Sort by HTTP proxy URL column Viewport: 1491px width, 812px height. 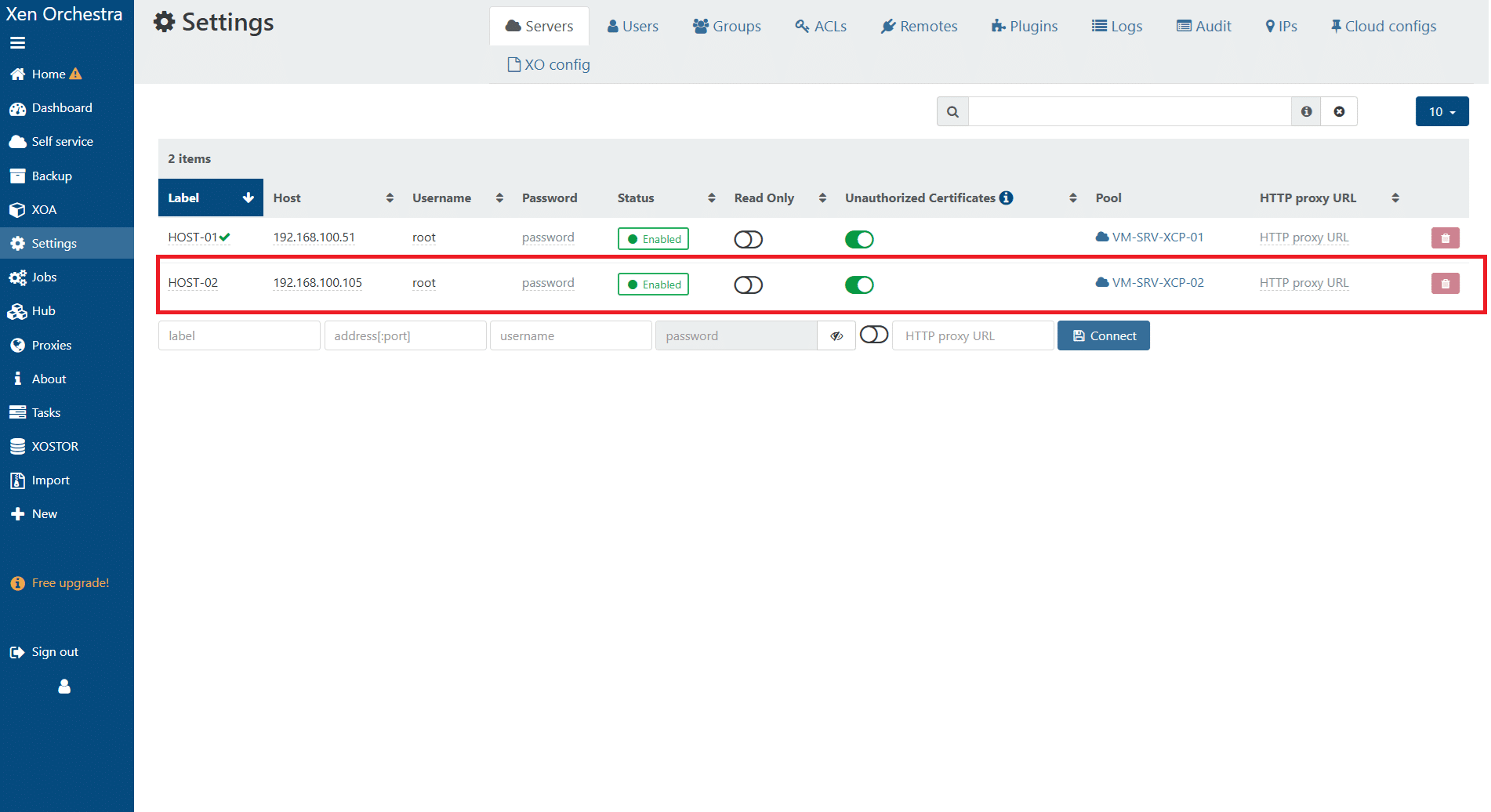tap(1330, 198)
